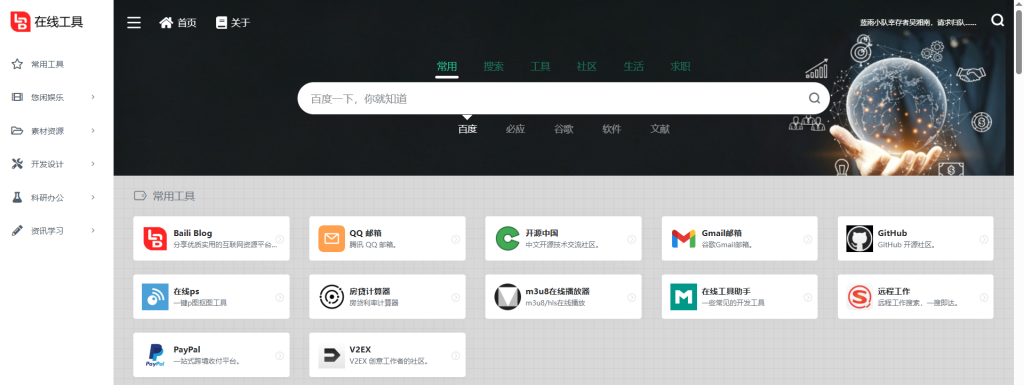Image resolution: width=1024 pixels, height=385 pixels.
Task: Open the 求职 tab
Action: click(680, 67)
